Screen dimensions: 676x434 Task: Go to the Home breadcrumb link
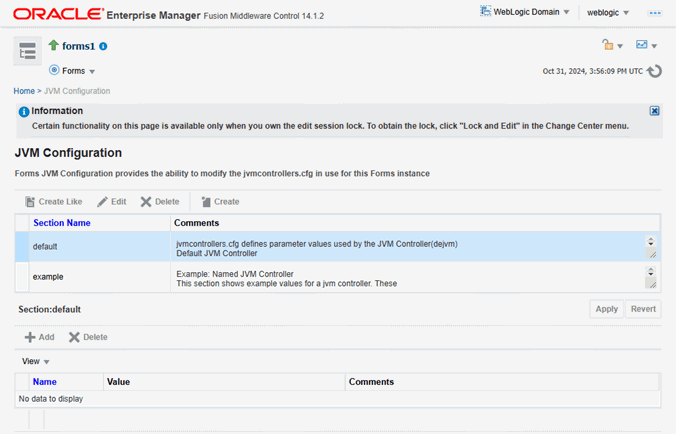point(24,91)
